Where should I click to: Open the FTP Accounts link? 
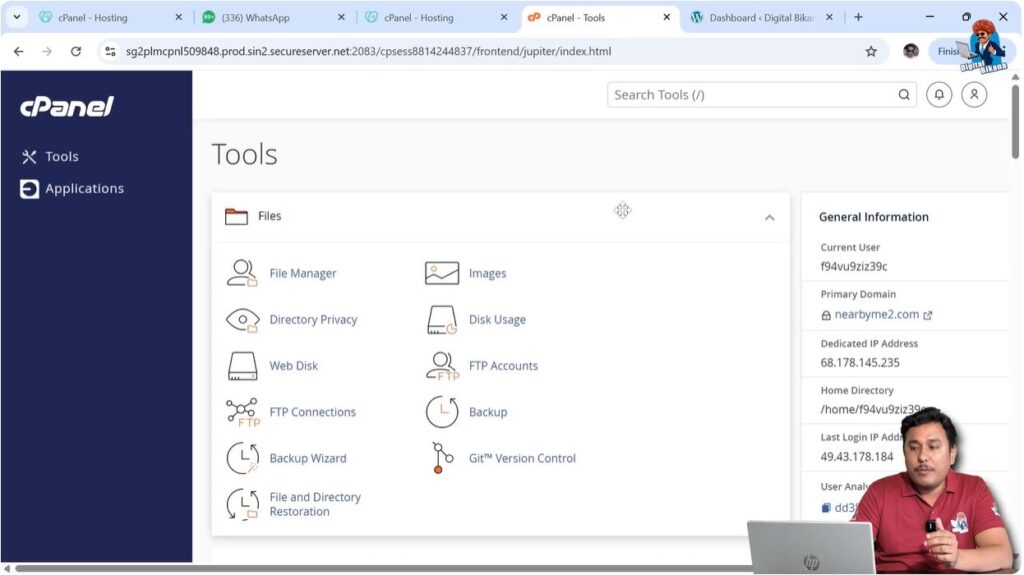[504, 366]
